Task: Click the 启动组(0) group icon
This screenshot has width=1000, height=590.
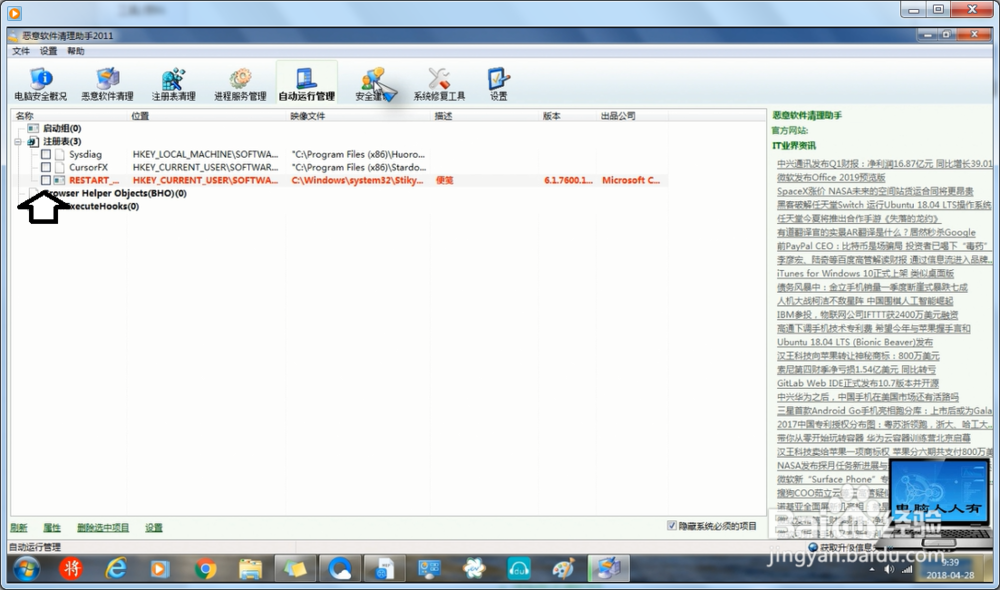Action: [33, 128]
